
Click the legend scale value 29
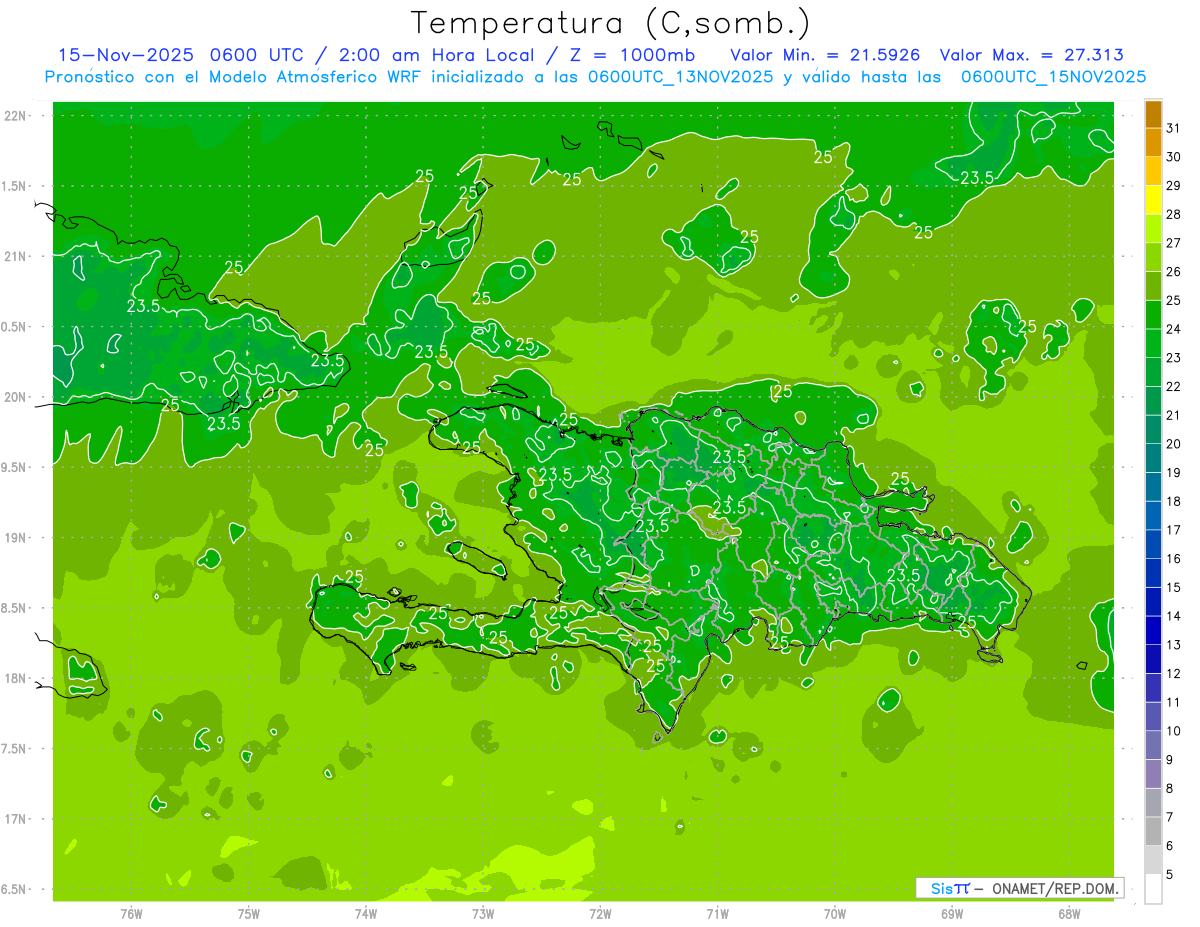click(x=1173, y=186)
